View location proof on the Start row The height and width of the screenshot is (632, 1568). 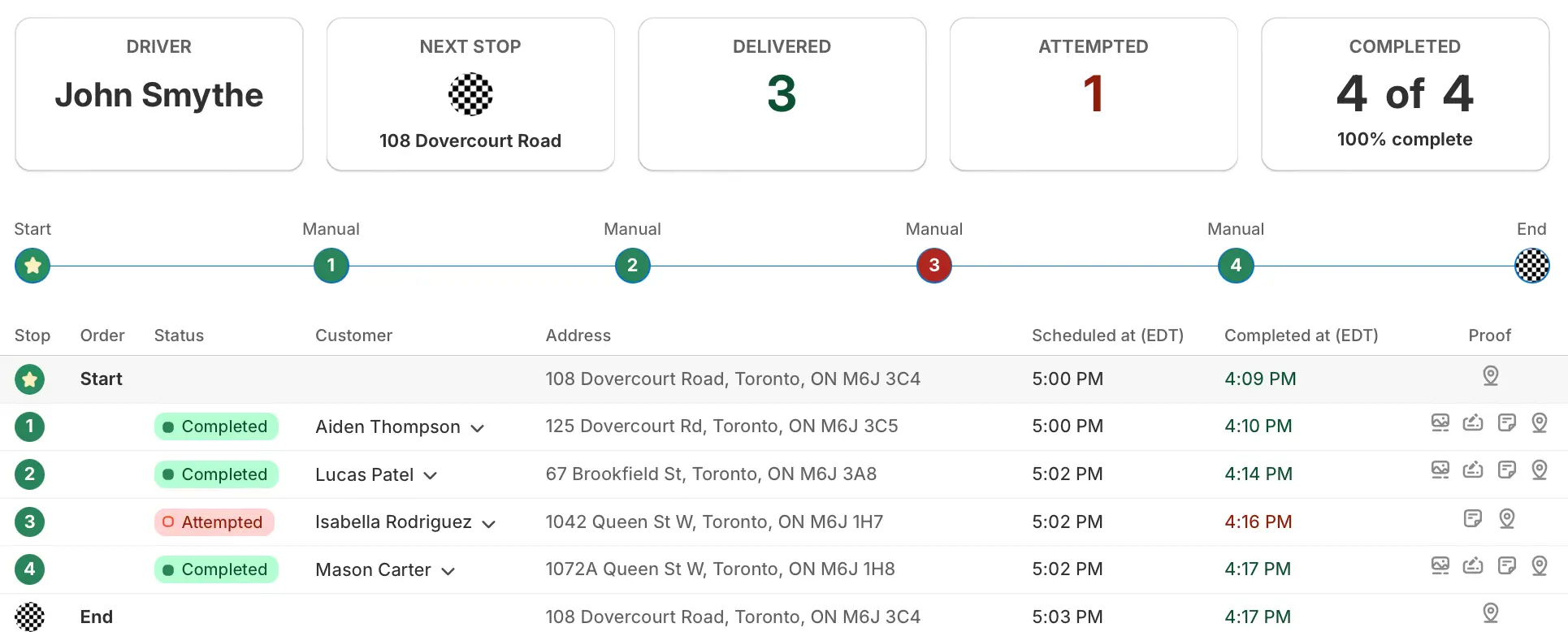[x=1490, y=375]
